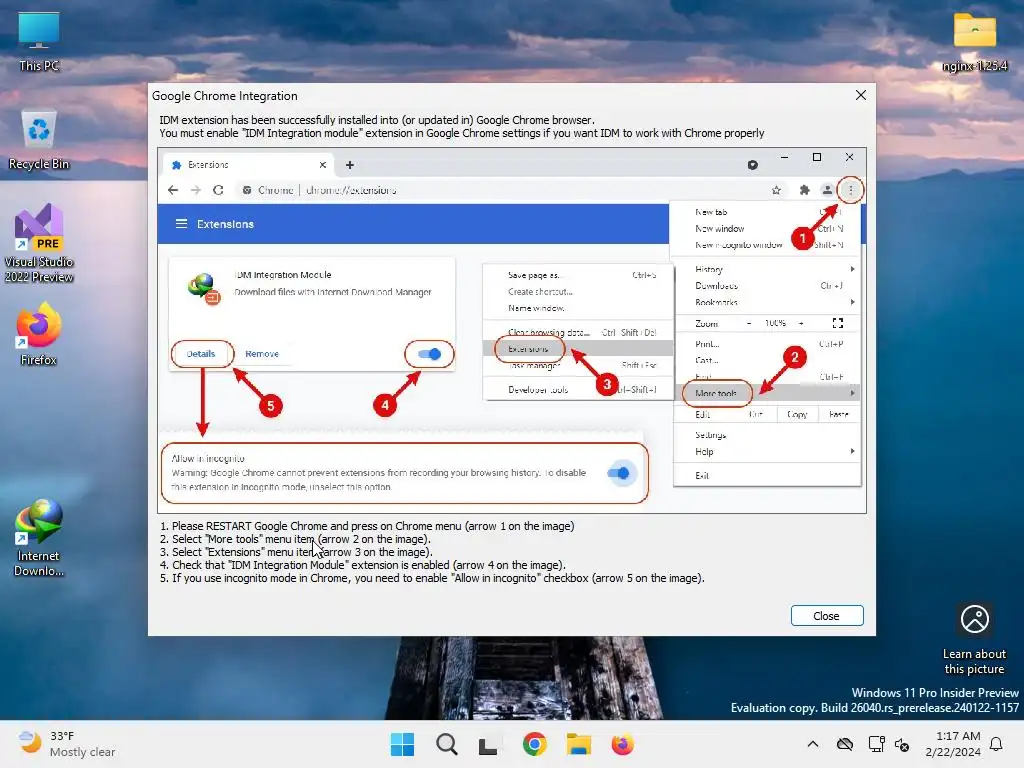The height and width of the screenshot is (768, 1024).
Task: Toggle the Allow in incognito switch
Action: pos(618,473)
